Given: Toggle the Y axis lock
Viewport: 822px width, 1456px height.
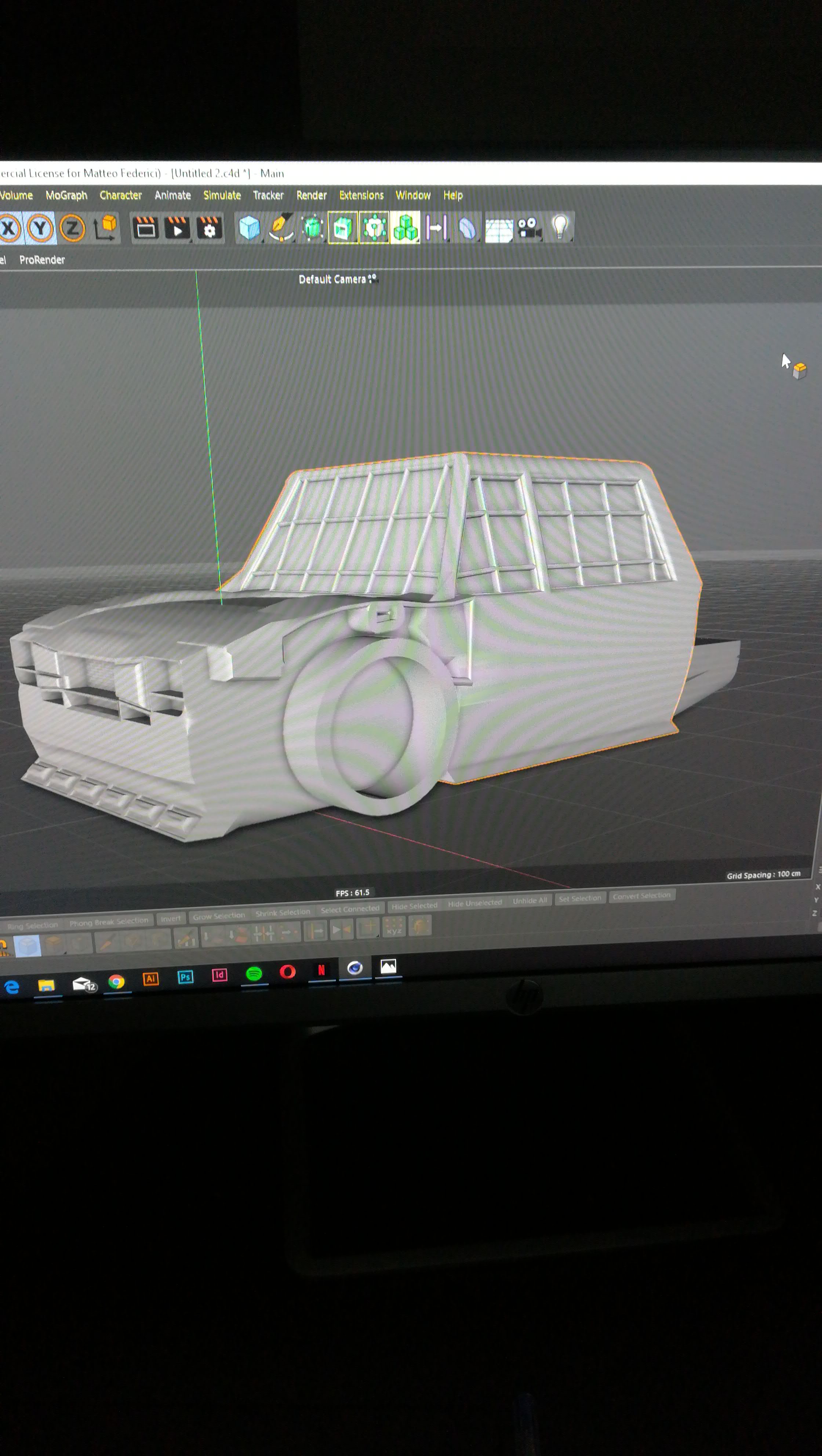Looking at the screenshot, I should coord(40,228).
